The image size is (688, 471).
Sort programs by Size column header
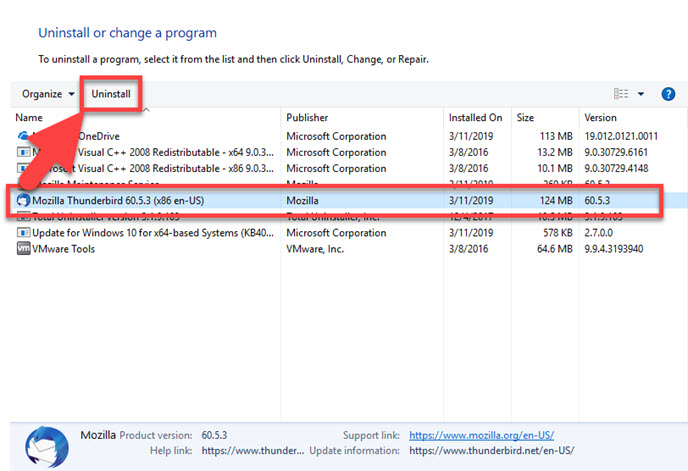point(525,118)
